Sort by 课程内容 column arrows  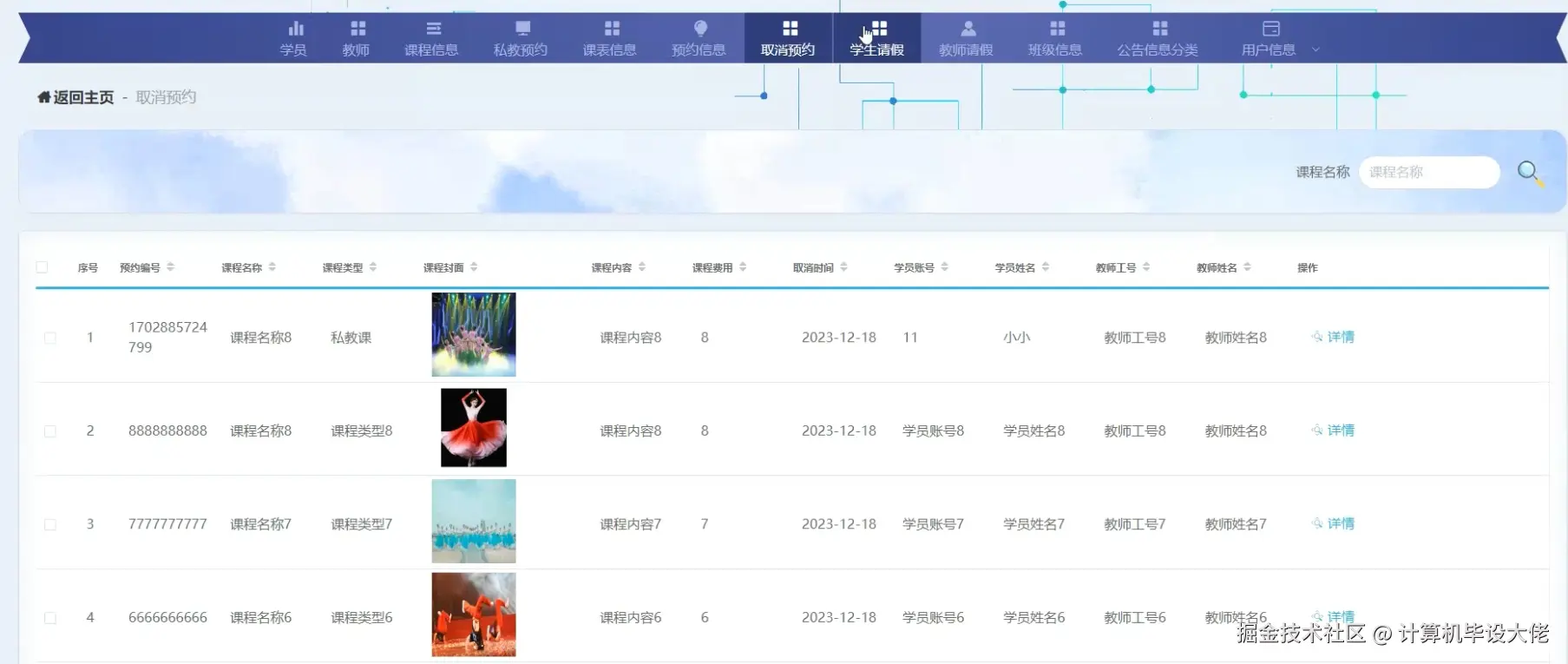[x=642, y=267]
